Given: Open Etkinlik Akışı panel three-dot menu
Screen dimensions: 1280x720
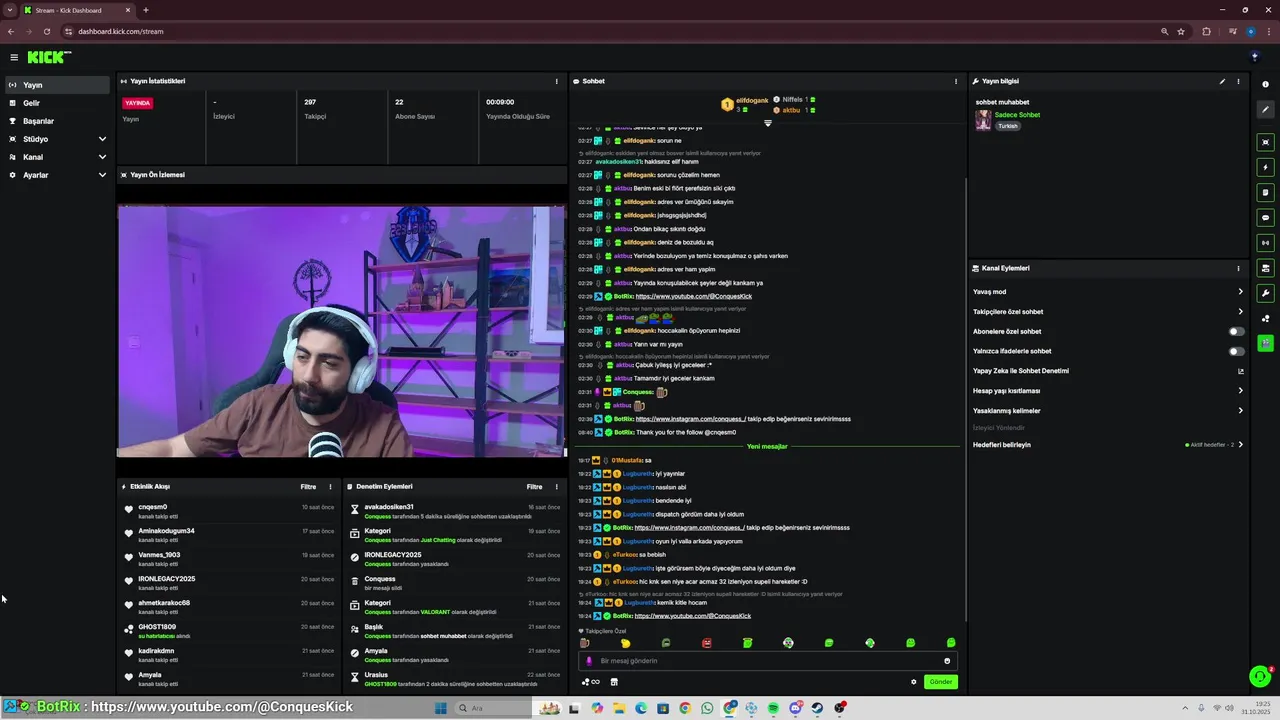Looking at the screenshot, I should tap(331, 487).
